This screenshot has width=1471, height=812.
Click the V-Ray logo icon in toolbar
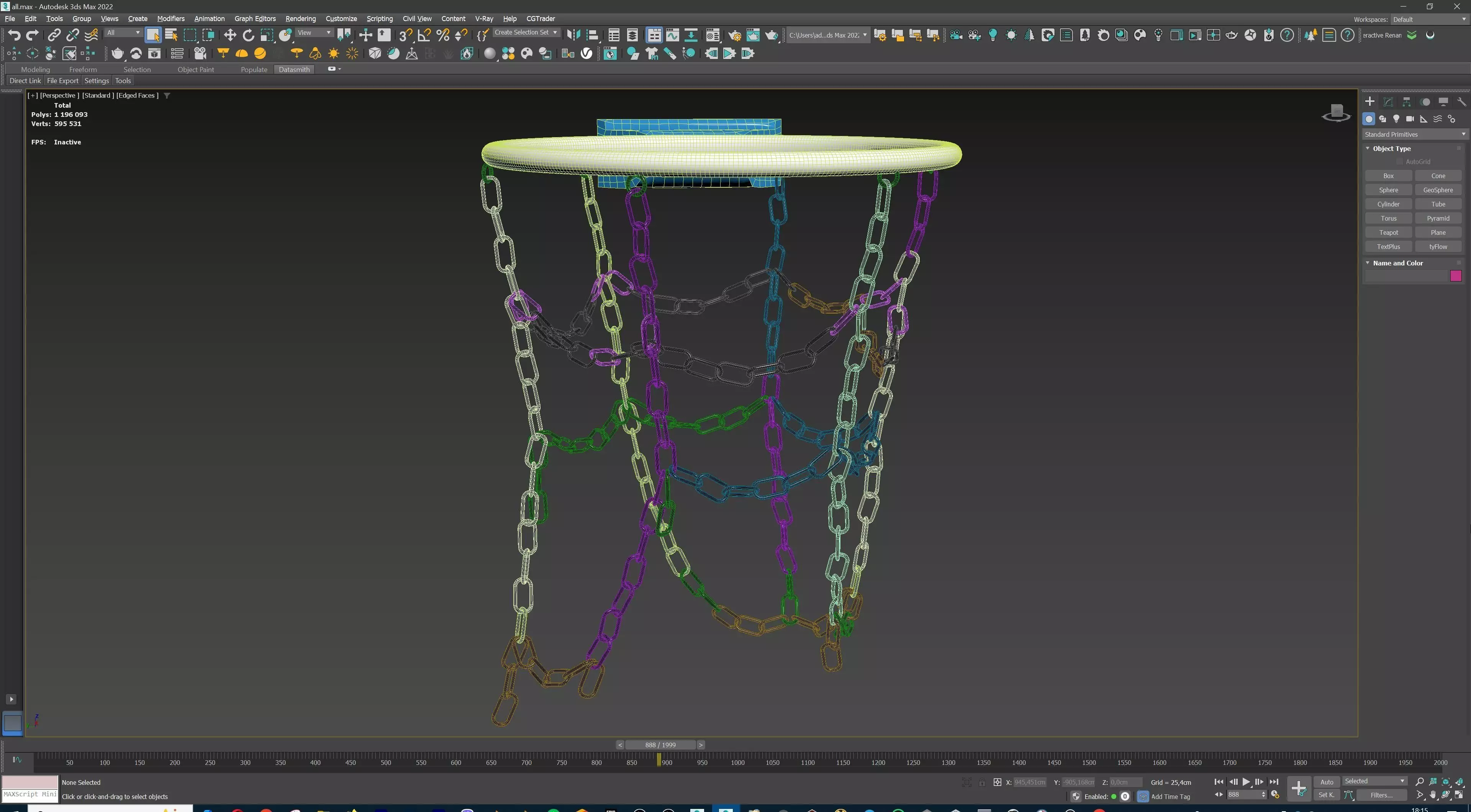click(586, 54)
